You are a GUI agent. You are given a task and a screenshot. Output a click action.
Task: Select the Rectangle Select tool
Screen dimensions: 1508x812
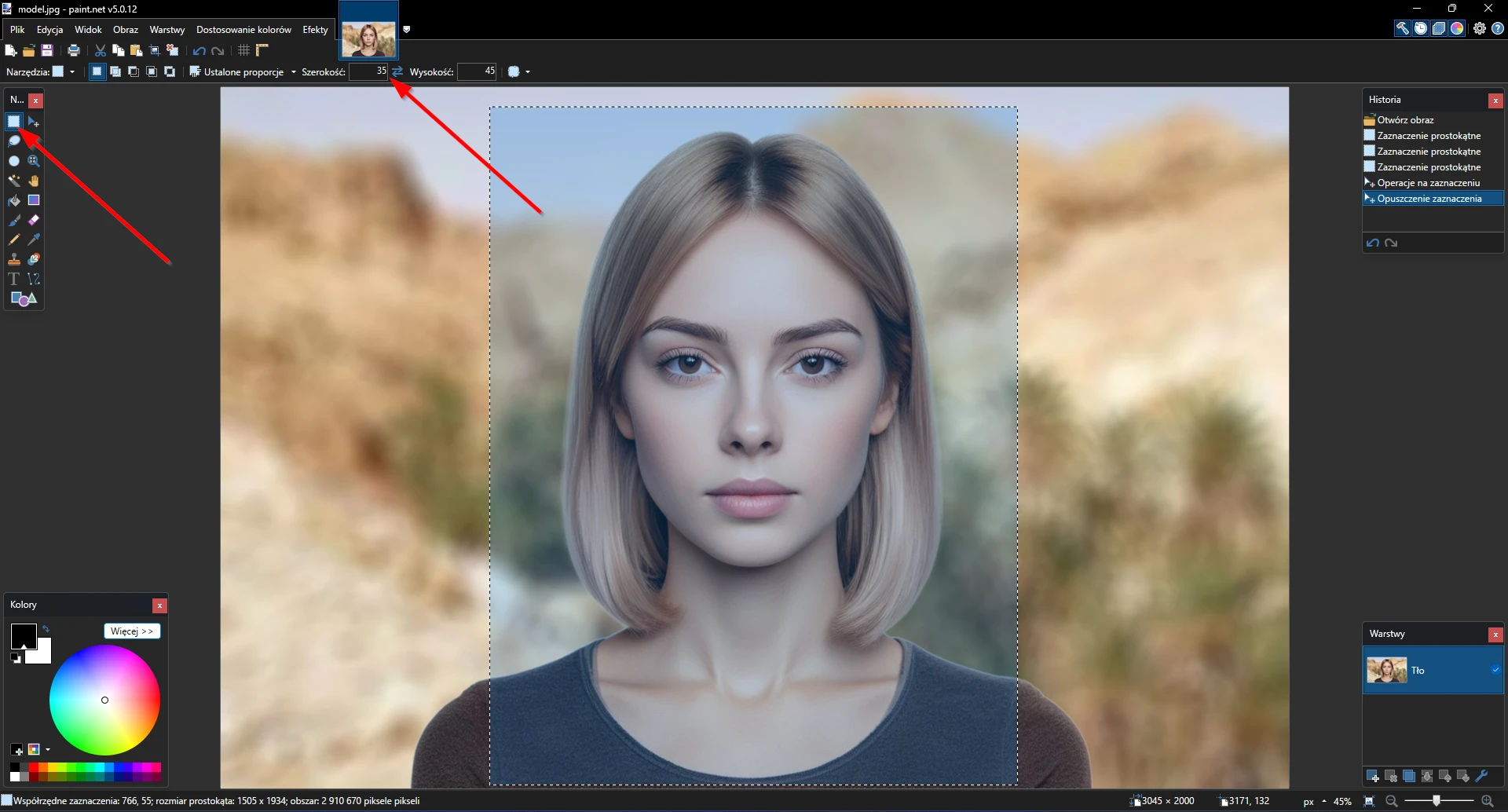click(x=14, y=122)
